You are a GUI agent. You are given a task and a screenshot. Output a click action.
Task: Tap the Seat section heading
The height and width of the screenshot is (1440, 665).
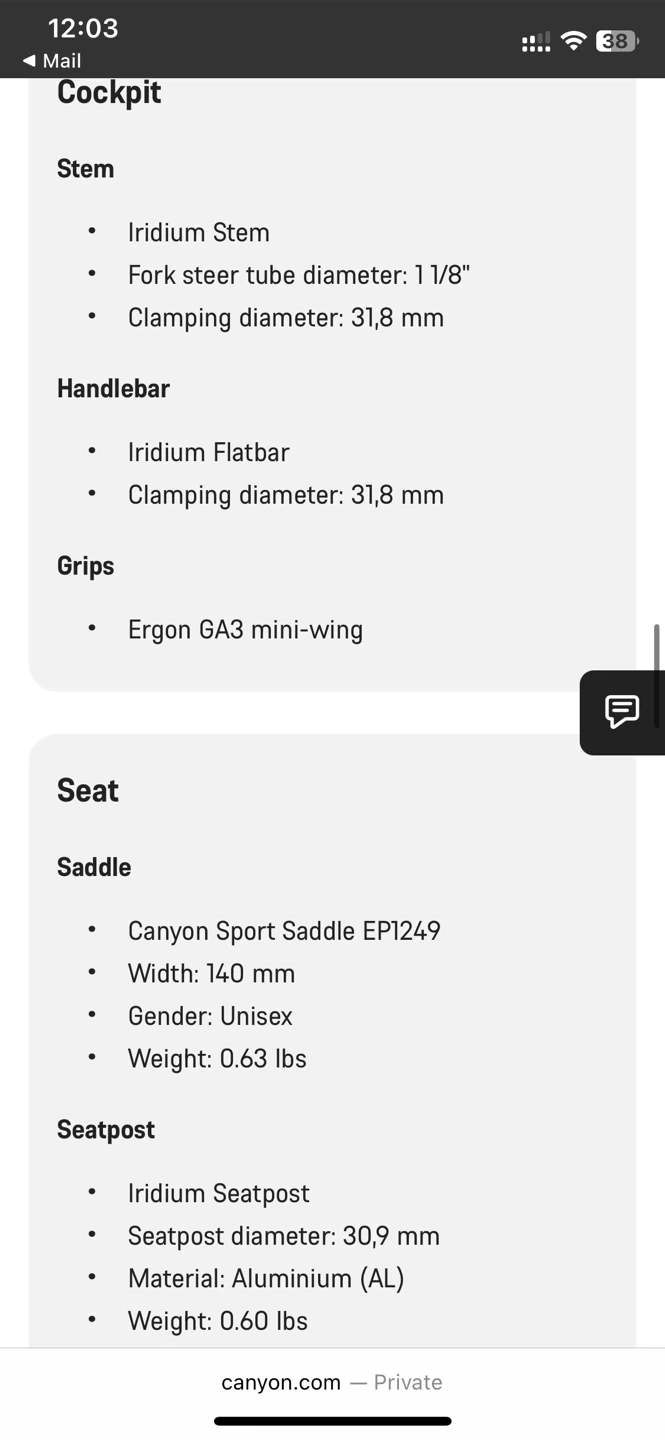88,791
